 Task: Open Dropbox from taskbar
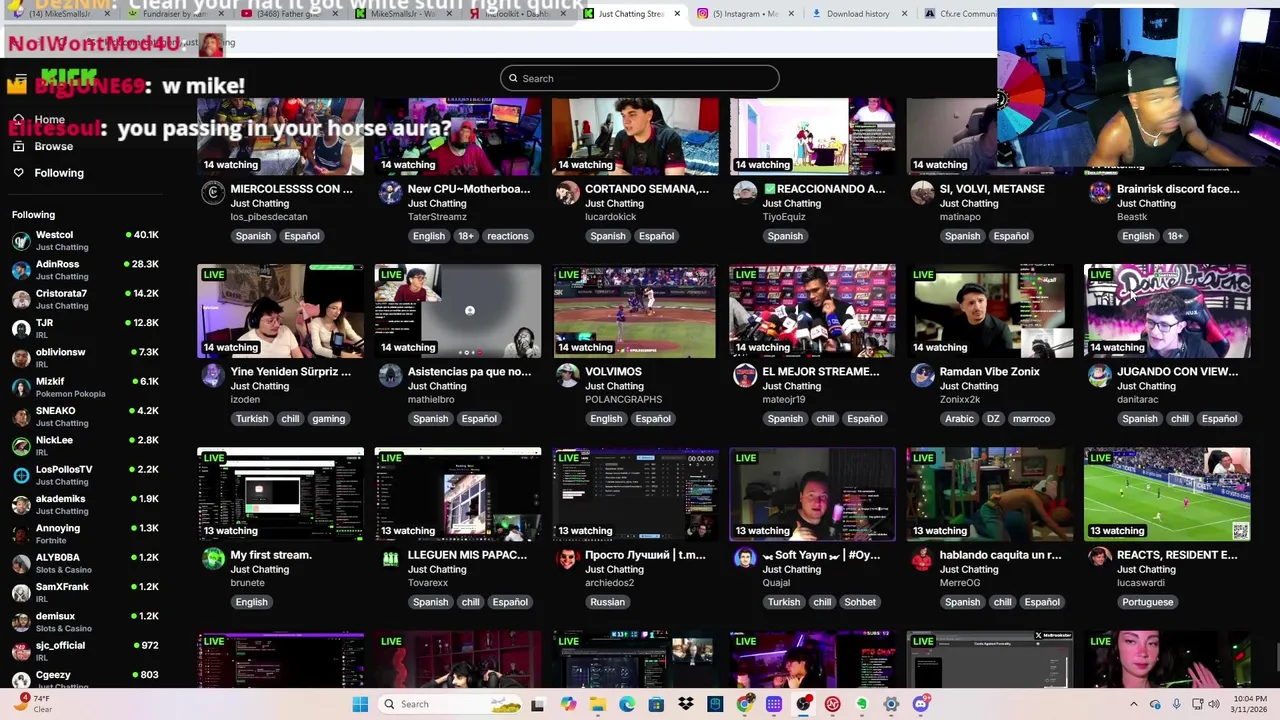click(x=685, y=704)
